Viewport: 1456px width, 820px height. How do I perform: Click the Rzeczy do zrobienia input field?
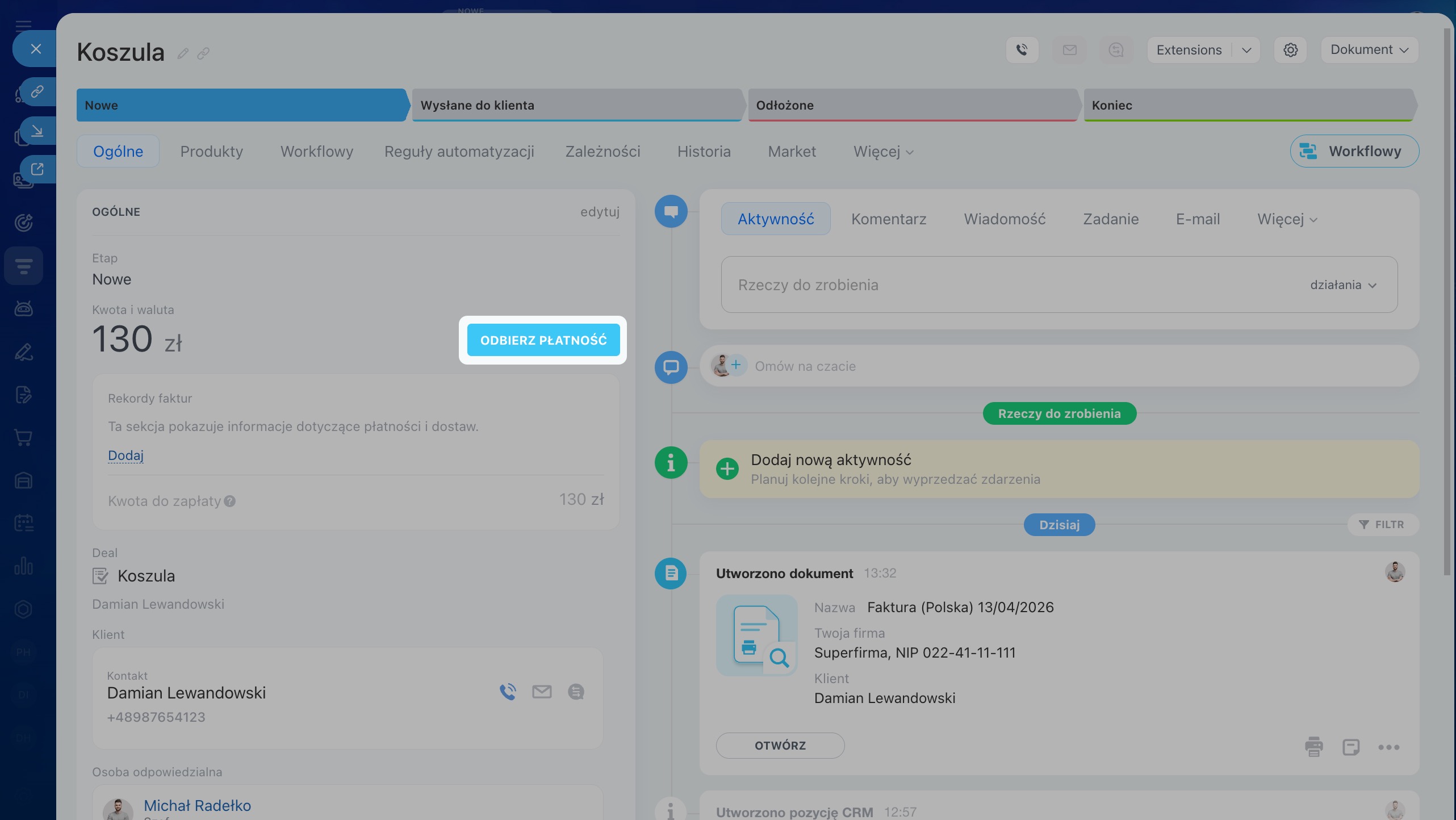[x=965, y=285]
